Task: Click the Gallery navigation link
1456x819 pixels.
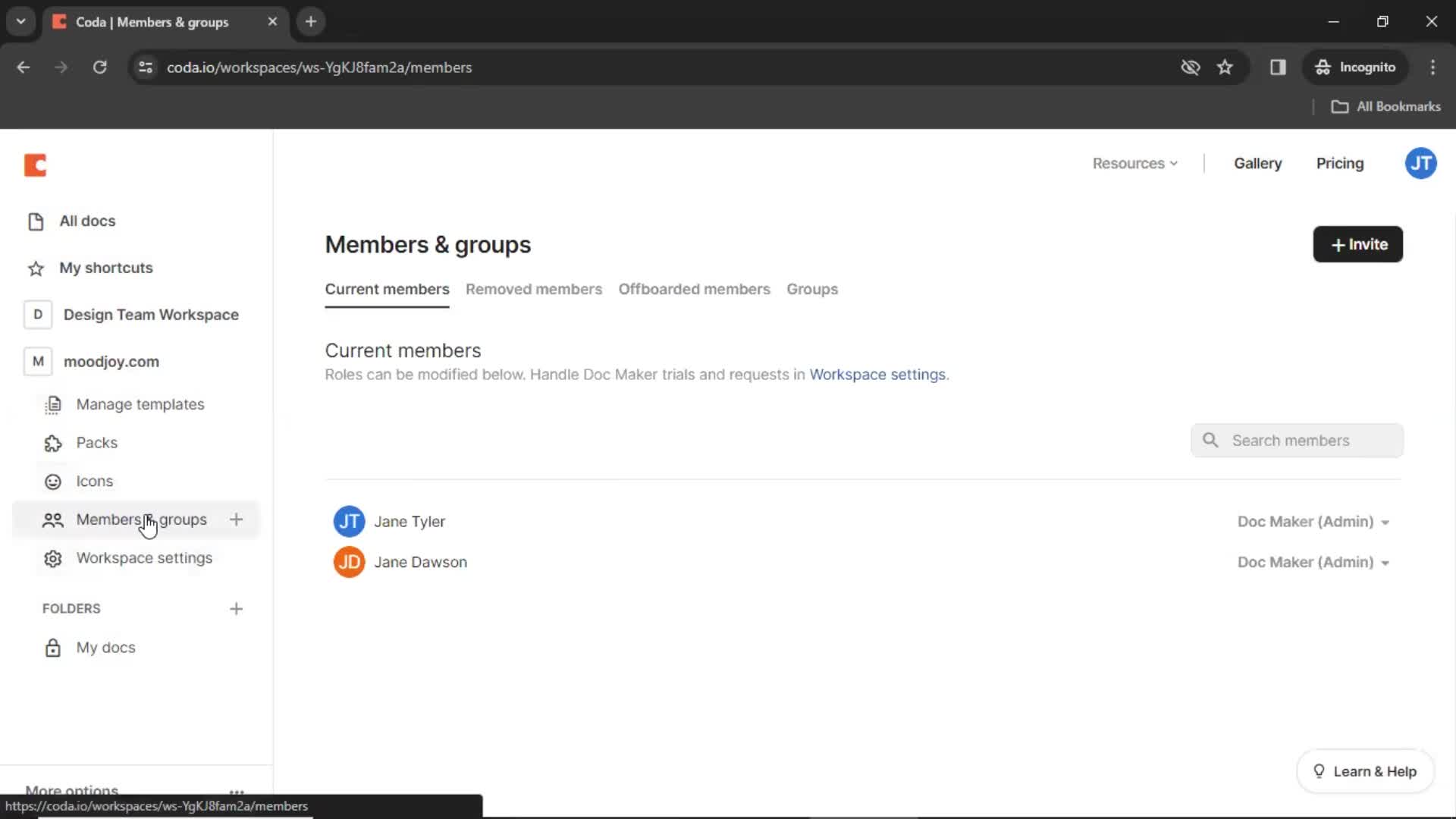Action: pyautogui.click(x=1257, y=163)
